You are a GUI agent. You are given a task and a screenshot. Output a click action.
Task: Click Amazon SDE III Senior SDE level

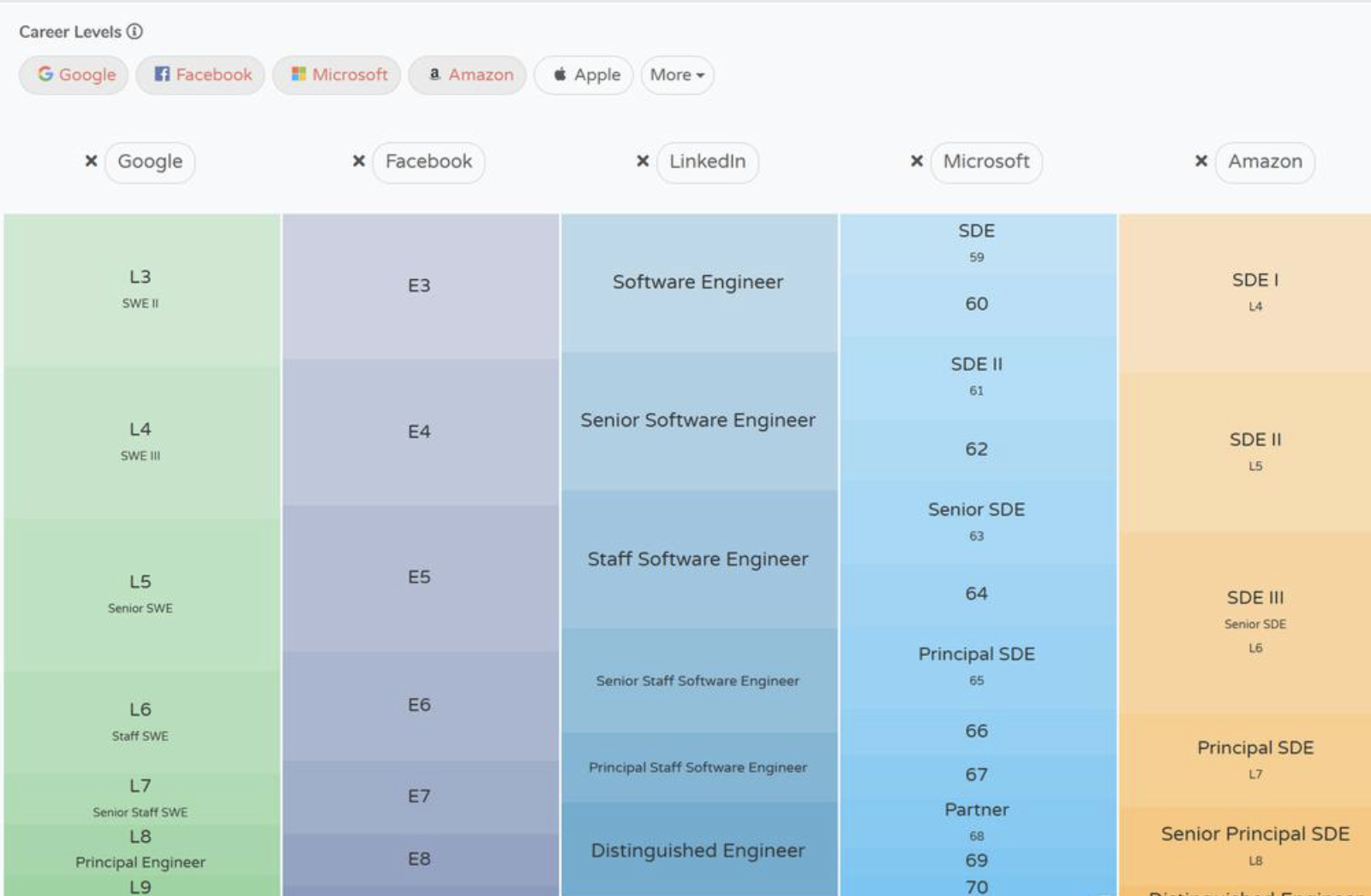tap(1255, 621)
